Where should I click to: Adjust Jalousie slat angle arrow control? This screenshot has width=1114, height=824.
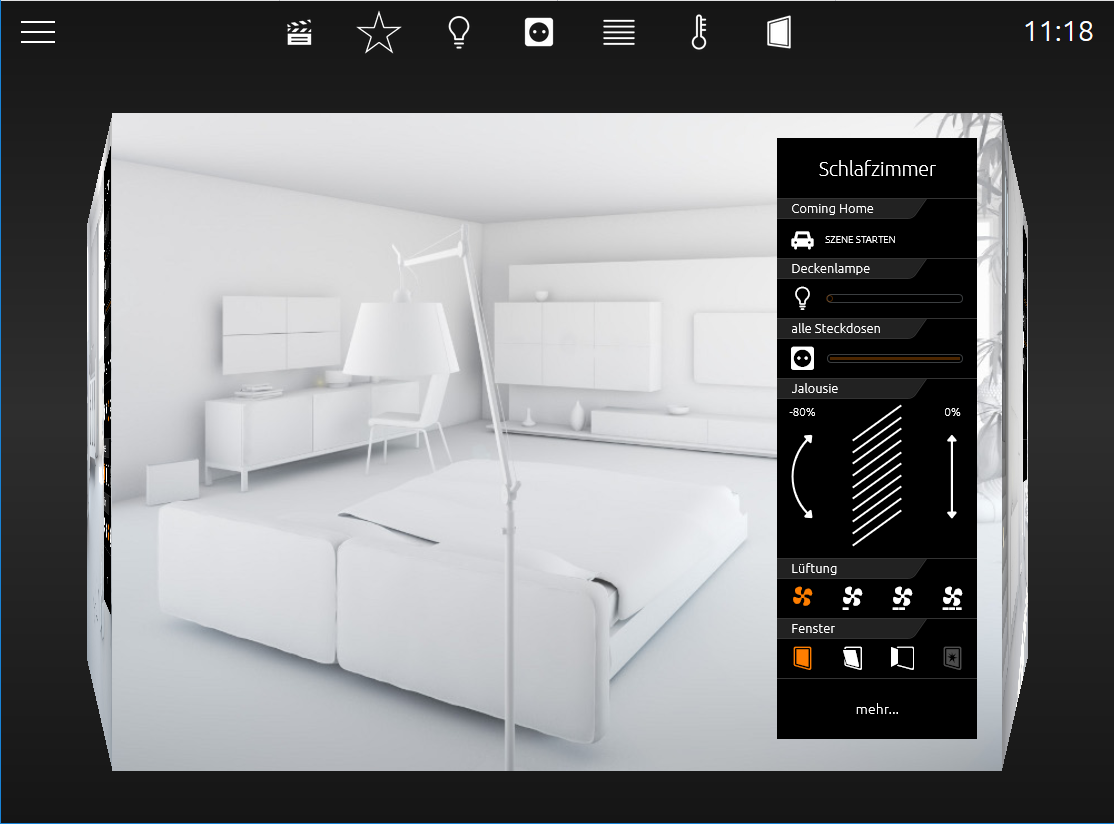point(802,477)
